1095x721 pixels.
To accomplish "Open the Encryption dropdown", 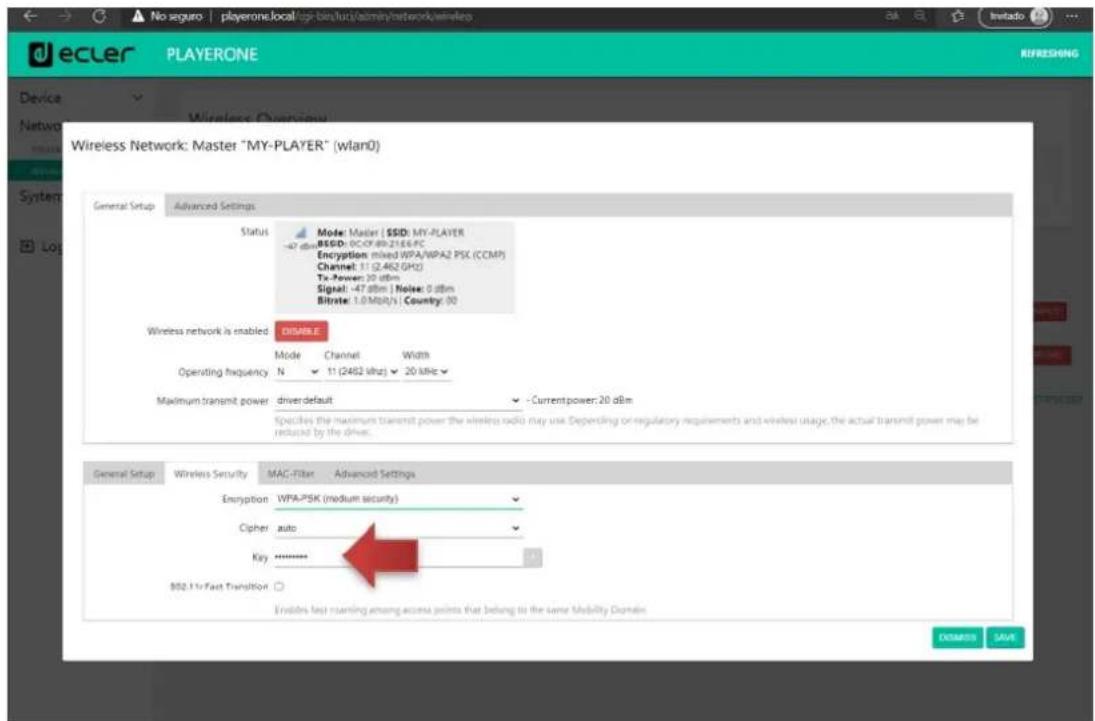I will [x=397, y=497].
